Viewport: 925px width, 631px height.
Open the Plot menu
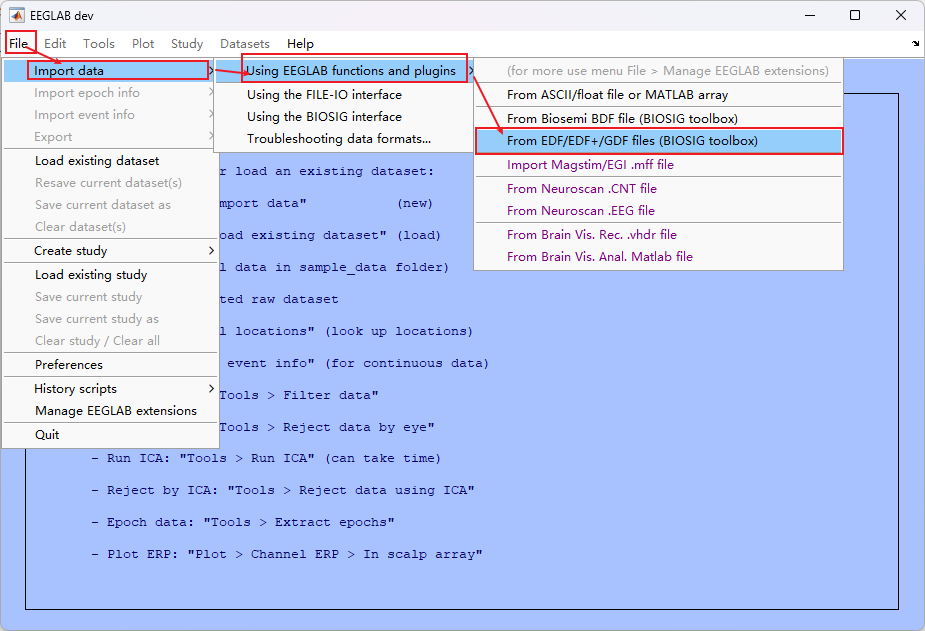[143, 44]
